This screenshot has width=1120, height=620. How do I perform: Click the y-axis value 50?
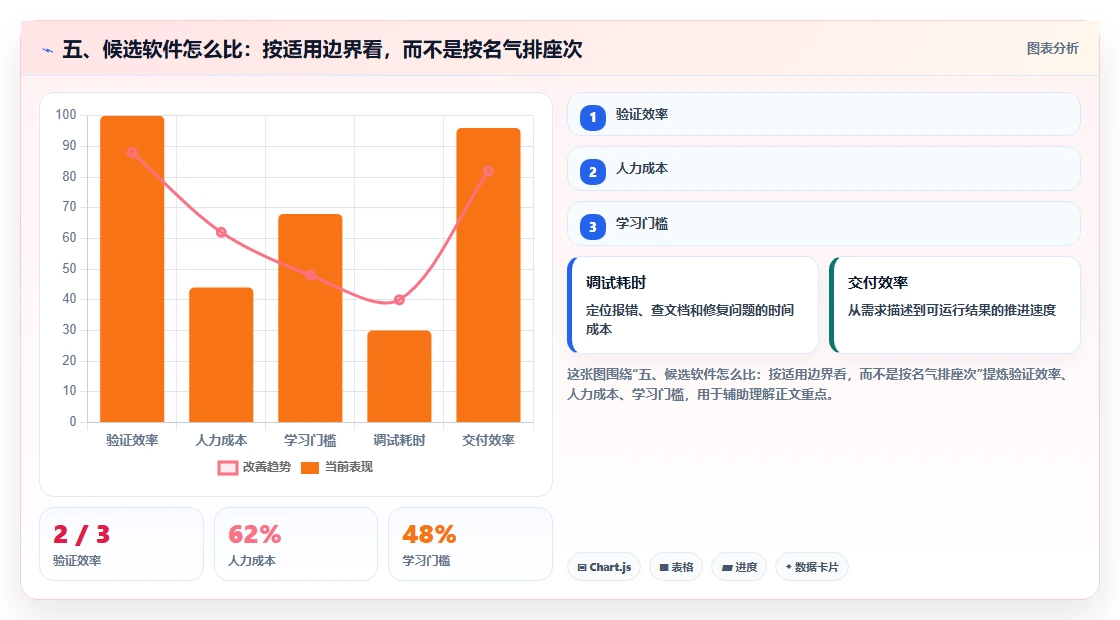pyautogui.click(x=69, y=269)
